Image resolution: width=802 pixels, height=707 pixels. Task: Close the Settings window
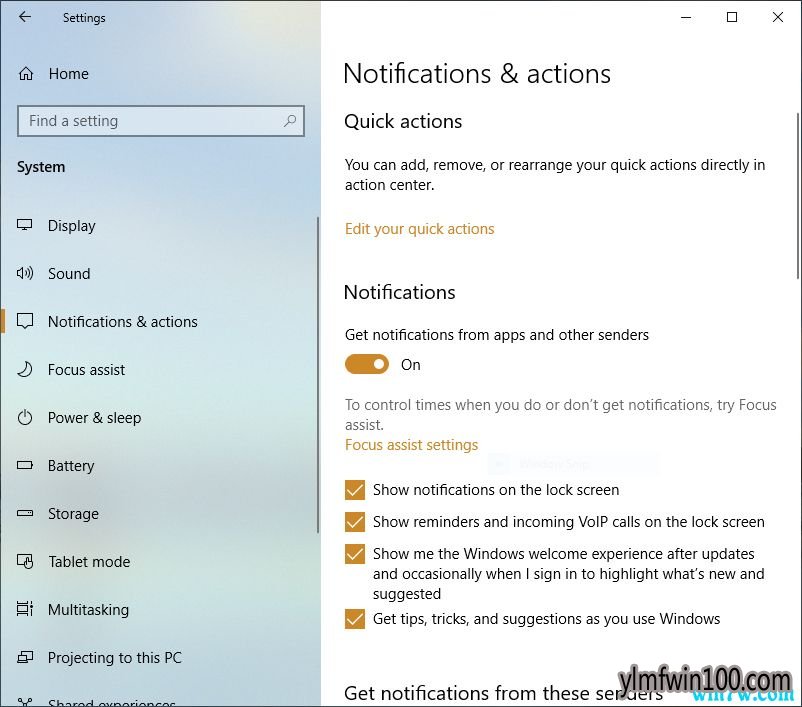tap(778, 17)
